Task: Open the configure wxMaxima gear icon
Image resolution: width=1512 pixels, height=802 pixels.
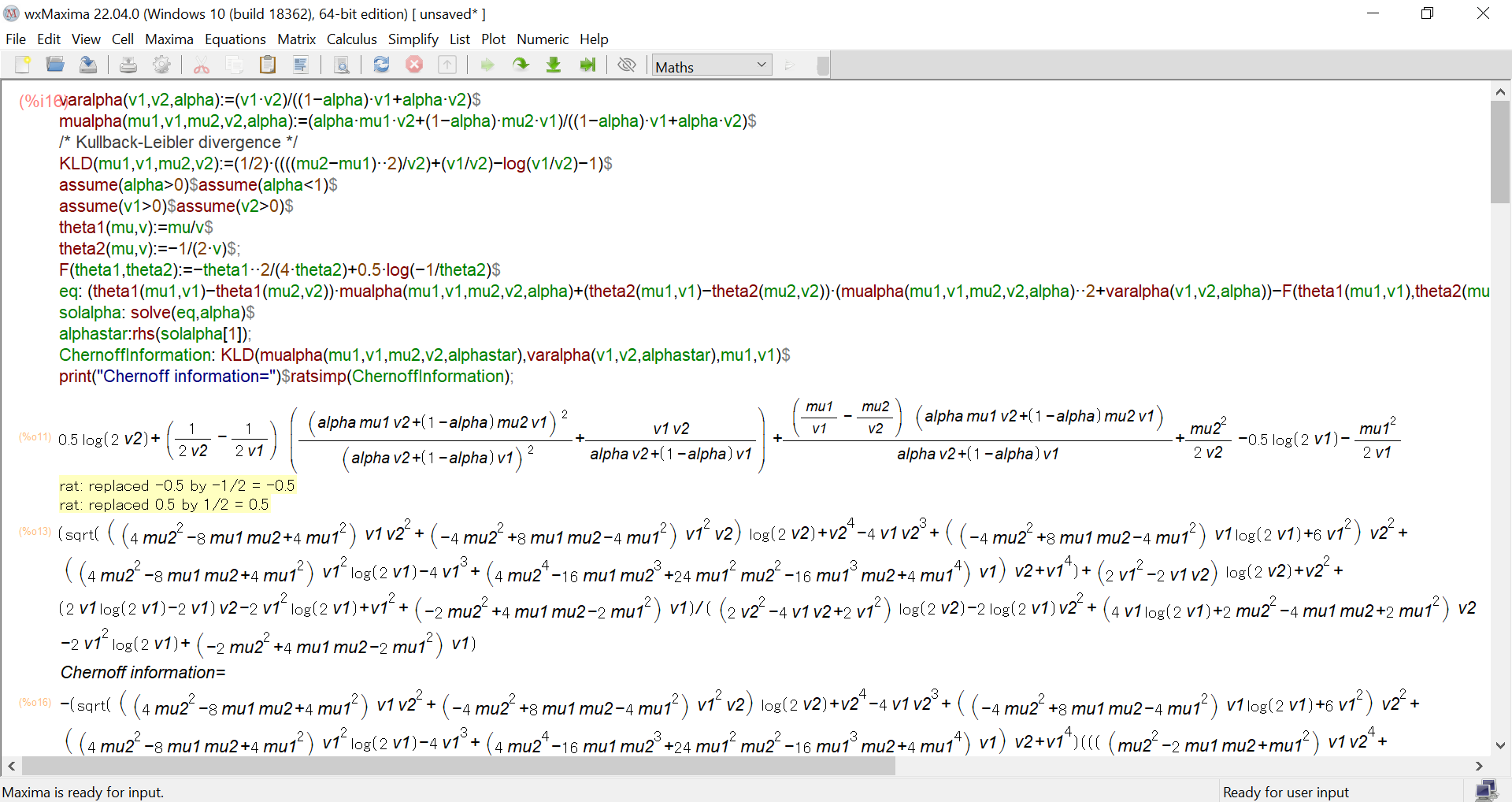Action: point(161,65)
